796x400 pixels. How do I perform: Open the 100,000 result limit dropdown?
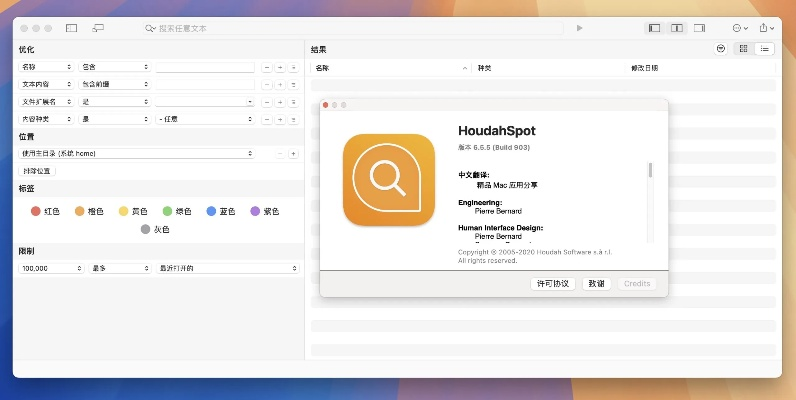coord(51,268)
